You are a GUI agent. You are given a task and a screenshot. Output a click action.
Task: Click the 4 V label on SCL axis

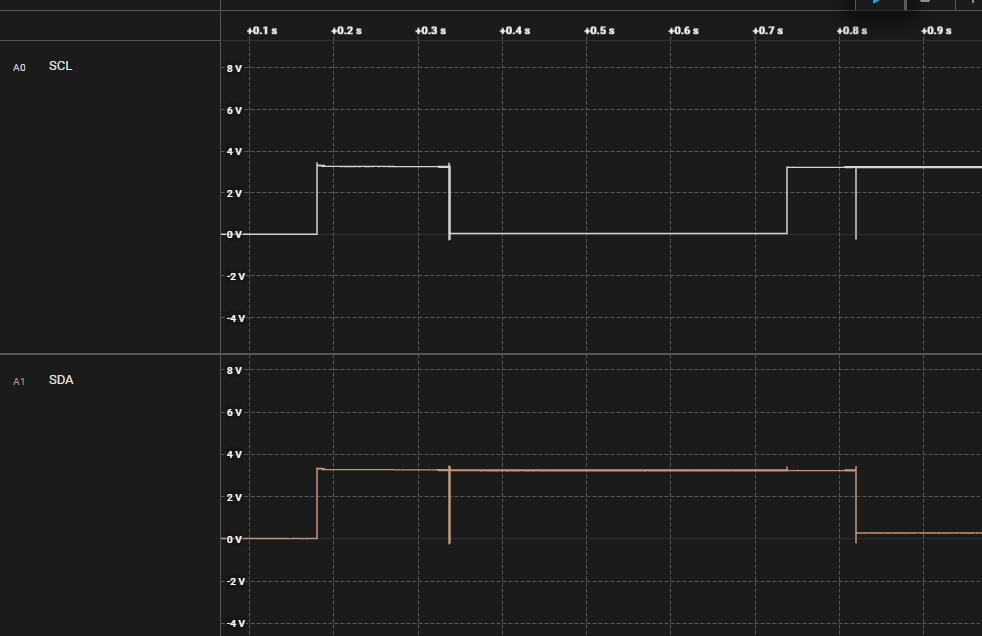(234, 151)
